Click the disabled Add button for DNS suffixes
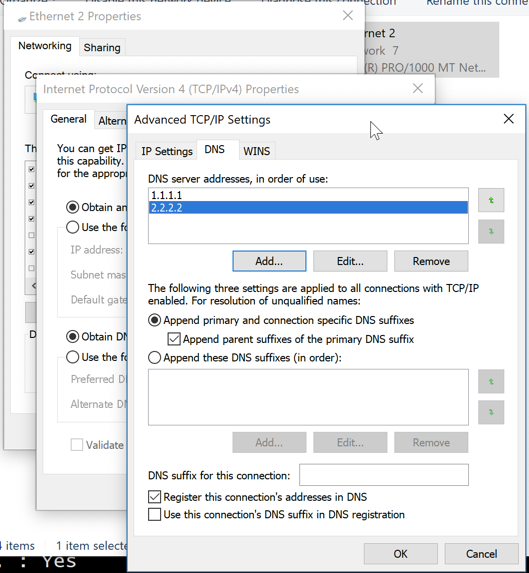This screenshot has height=573, width=529. [x=269, y=443]
